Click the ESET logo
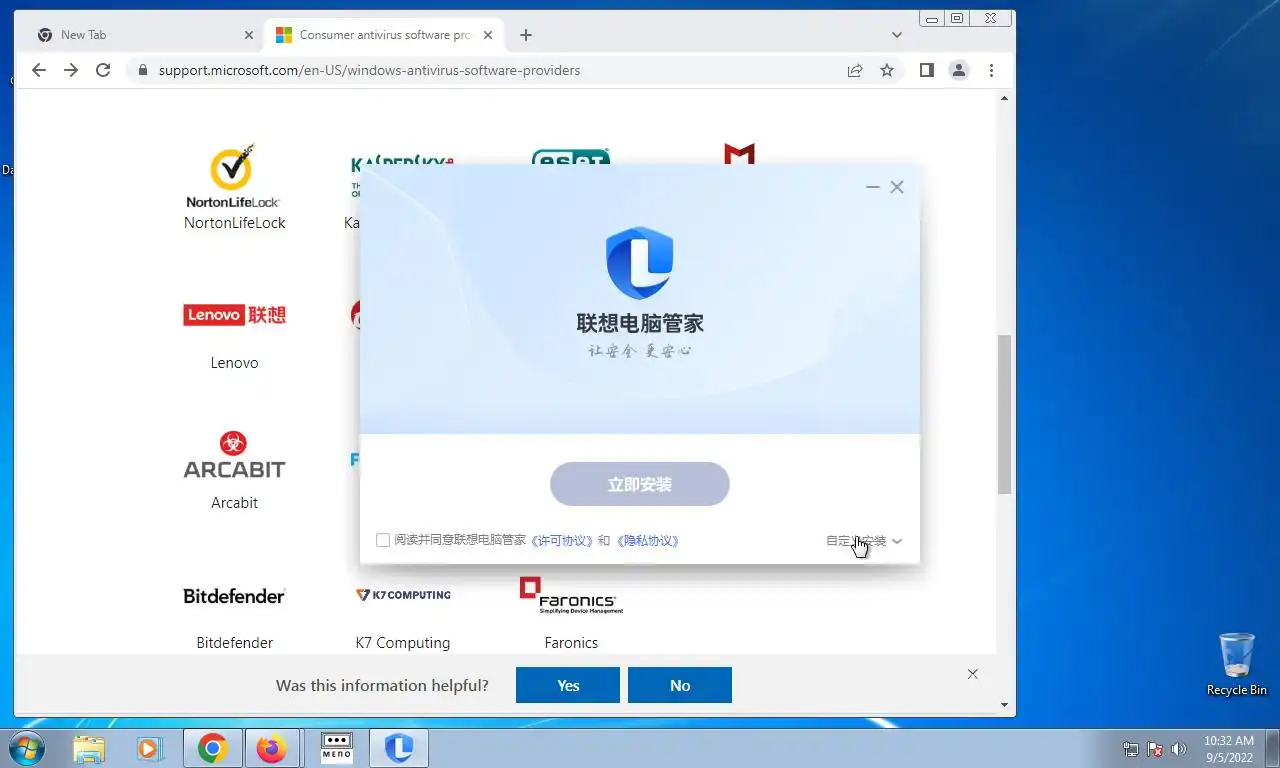The image size is (1280, 768). coord(571,158)
